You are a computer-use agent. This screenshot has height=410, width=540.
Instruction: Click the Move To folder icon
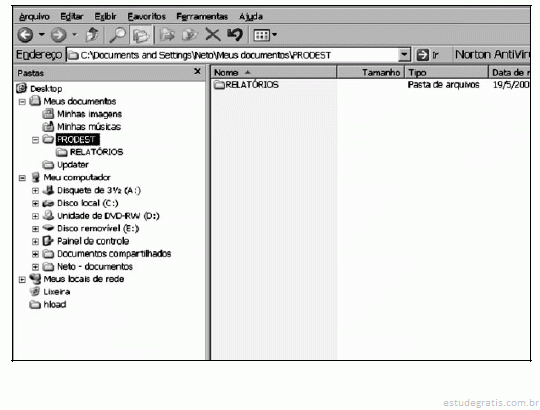pyautogui.click(x=168, y=35)
